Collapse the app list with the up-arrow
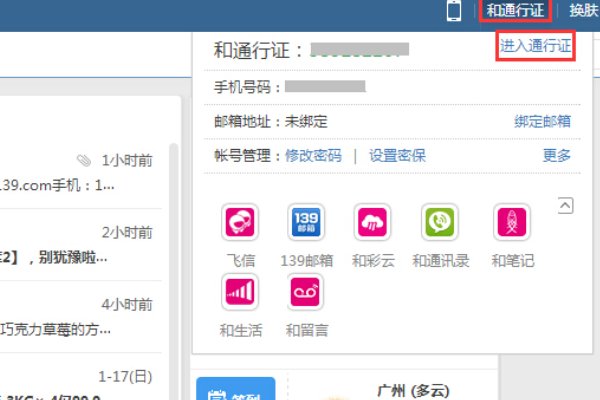 coord(566,206)
